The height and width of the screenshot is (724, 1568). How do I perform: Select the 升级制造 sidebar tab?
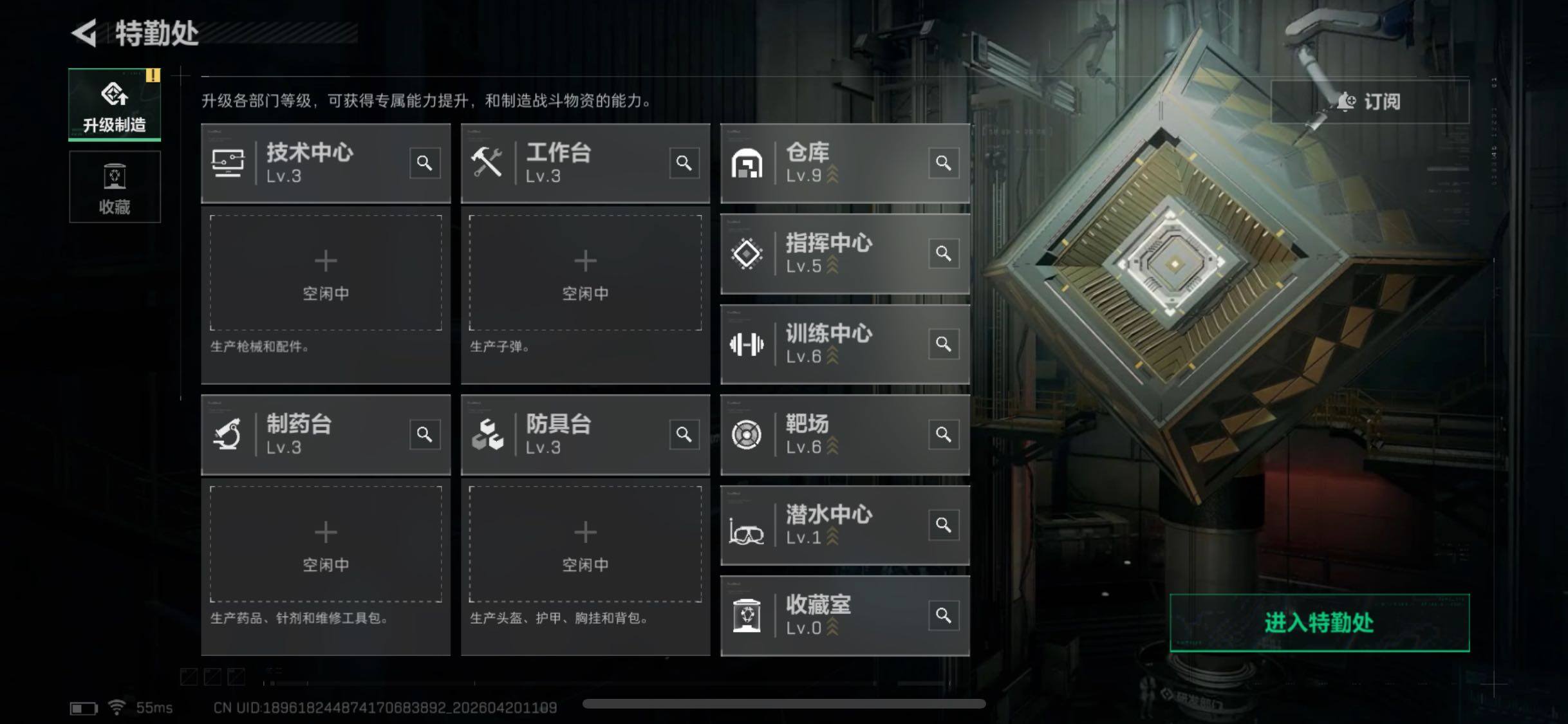click(115, 104)
